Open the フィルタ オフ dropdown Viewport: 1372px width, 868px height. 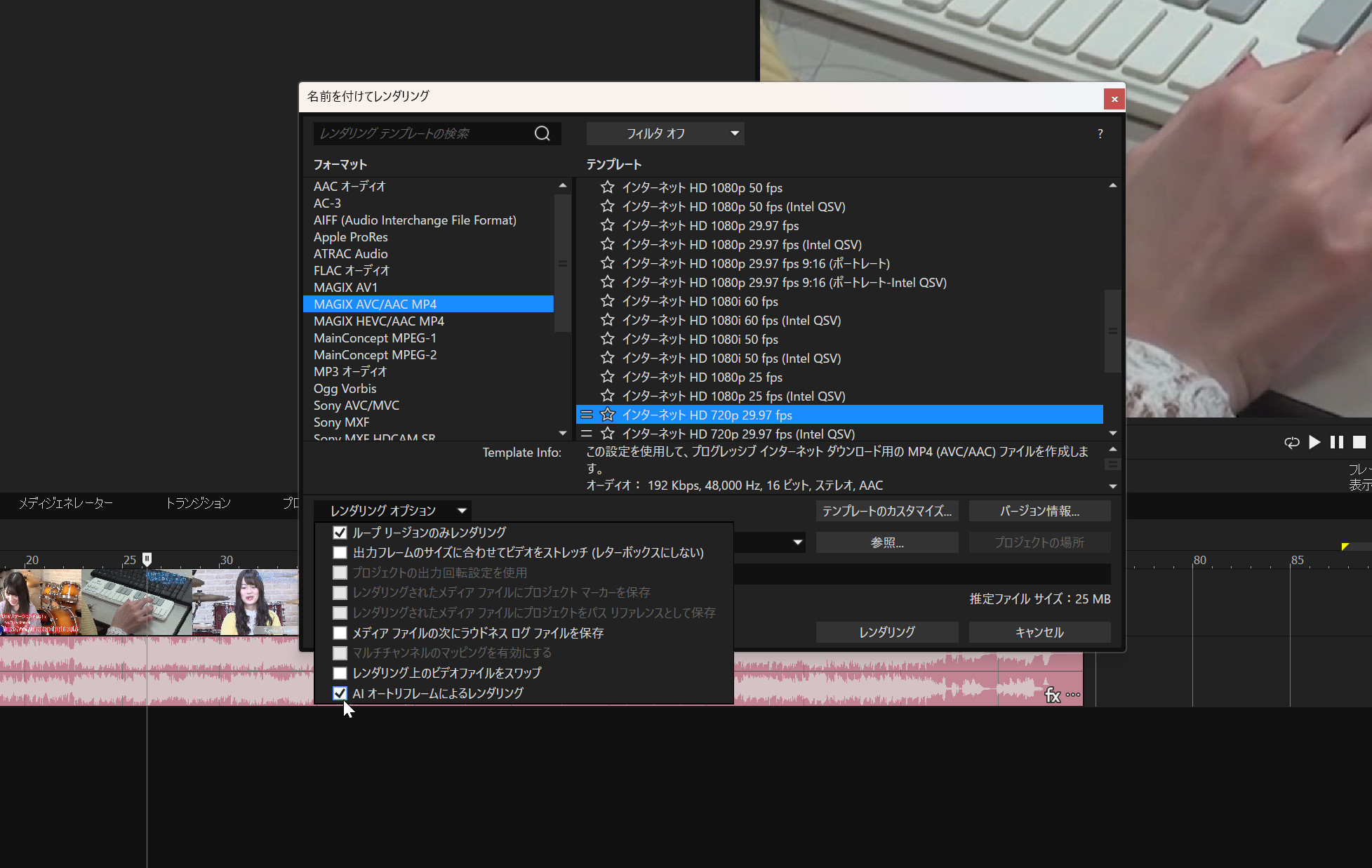tap(665, 133)
